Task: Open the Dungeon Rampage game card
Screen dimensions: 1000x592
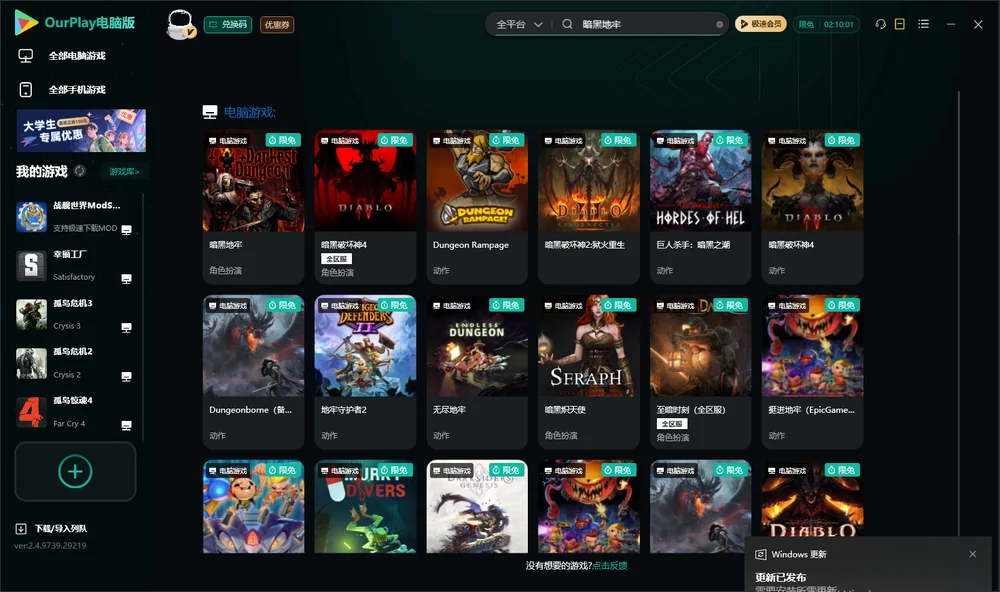Action: coord(477,207)
